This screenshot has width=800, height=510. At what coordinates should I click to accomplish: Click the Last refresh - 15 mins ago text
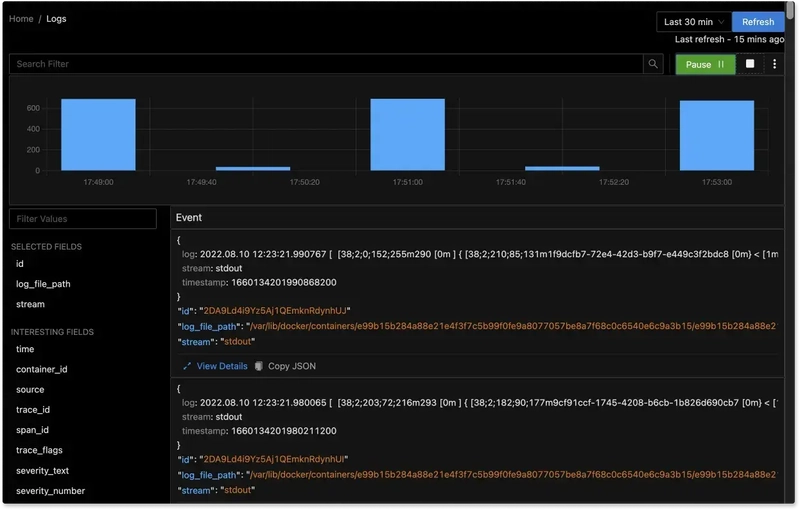pyautogui.click(x=729, y=39)
